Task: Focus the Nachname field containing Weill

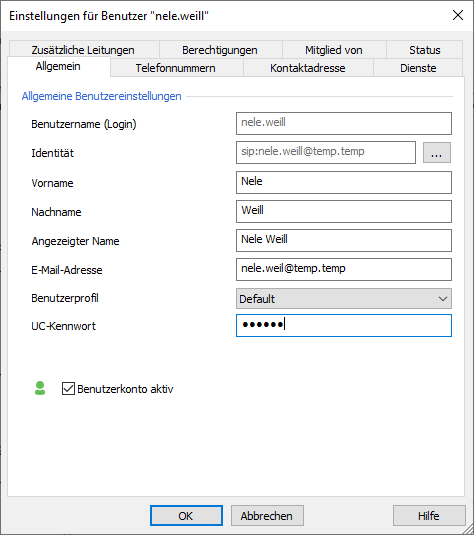Action: [344, 212]
